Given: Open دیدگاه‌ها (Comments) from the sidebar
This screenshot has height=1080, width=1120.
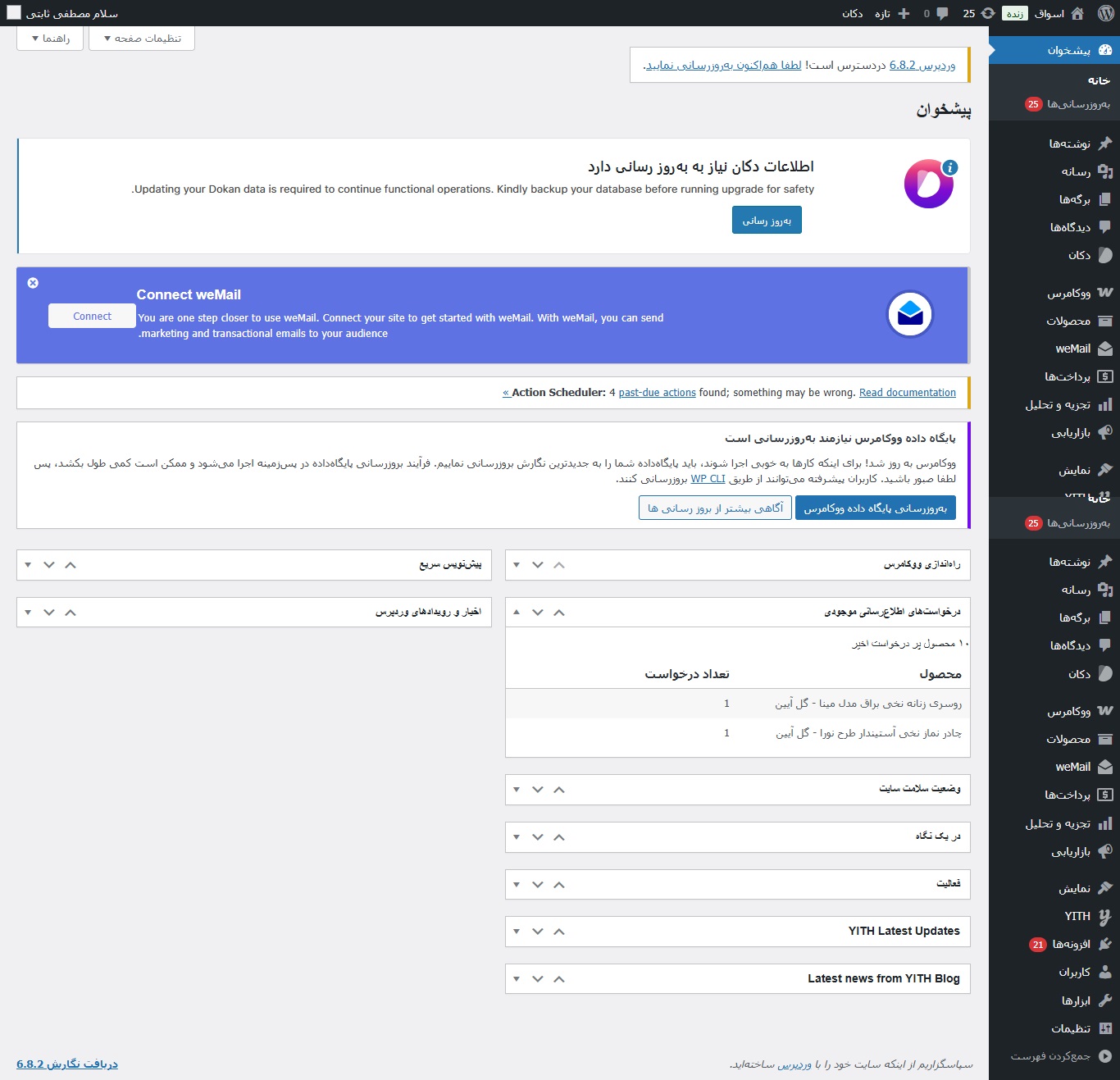Looking at the screenshot, I should click(x=1076, y=227).
